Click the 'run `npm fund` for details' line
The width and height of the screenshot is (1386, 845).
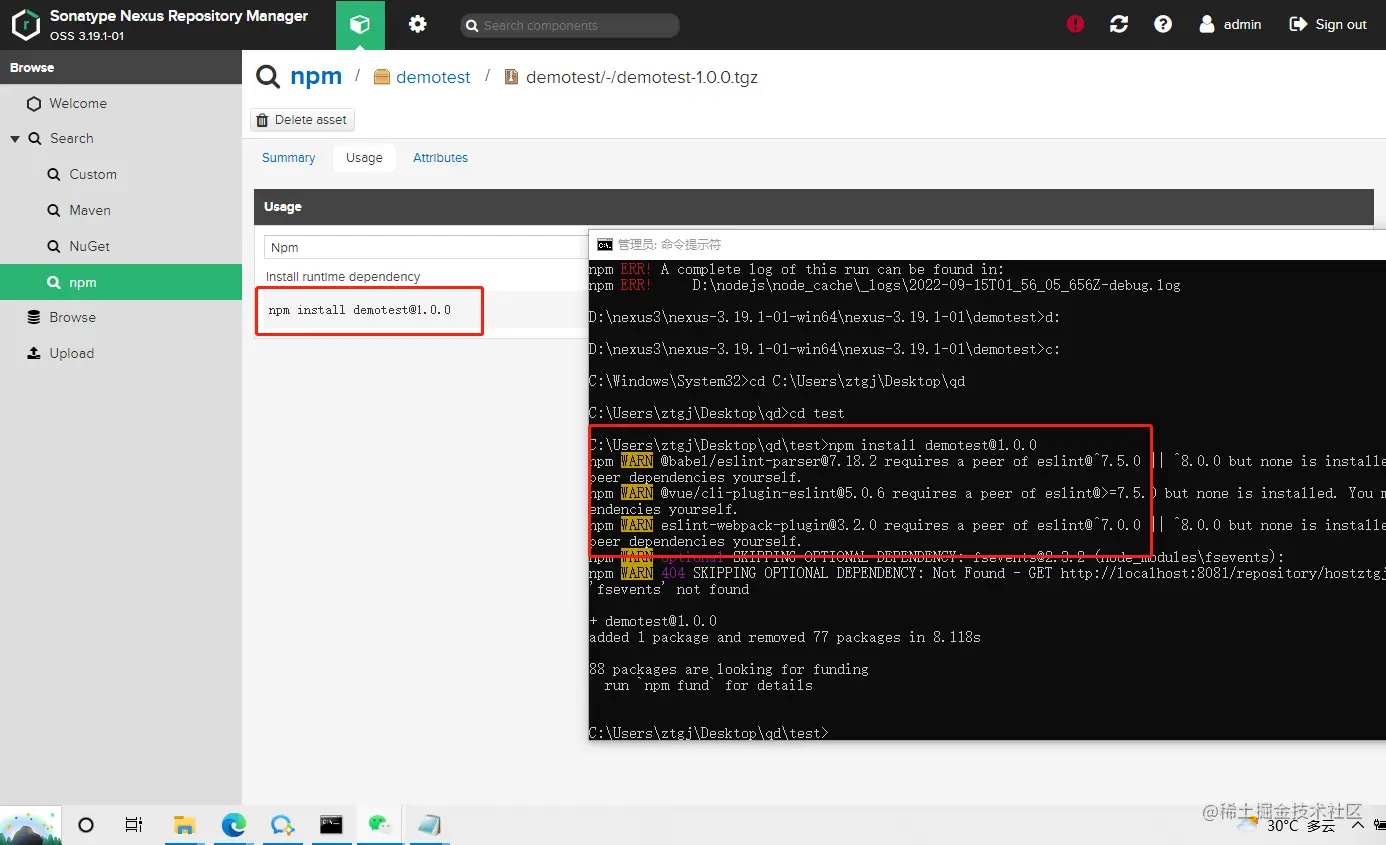(x=709, y=685)
